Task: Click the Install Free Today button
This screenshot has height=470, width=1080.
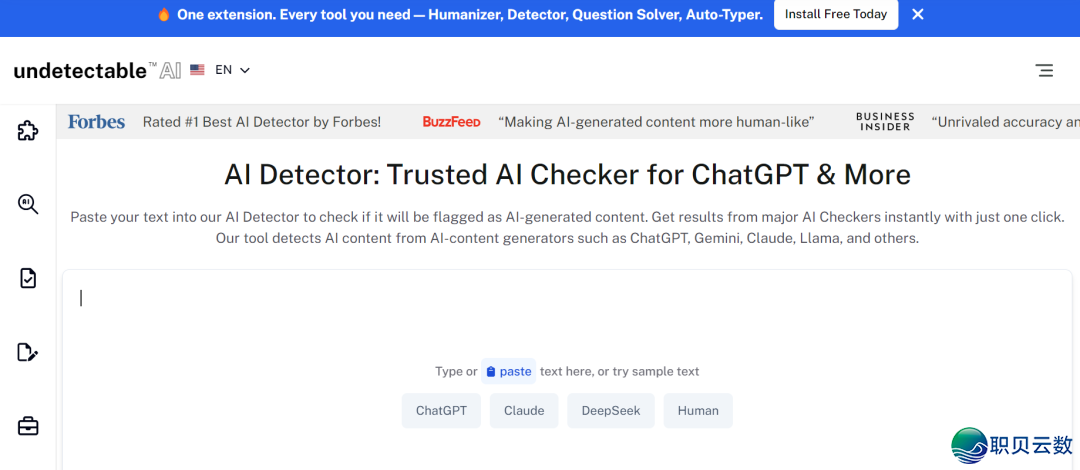Action: pos(836,15)
